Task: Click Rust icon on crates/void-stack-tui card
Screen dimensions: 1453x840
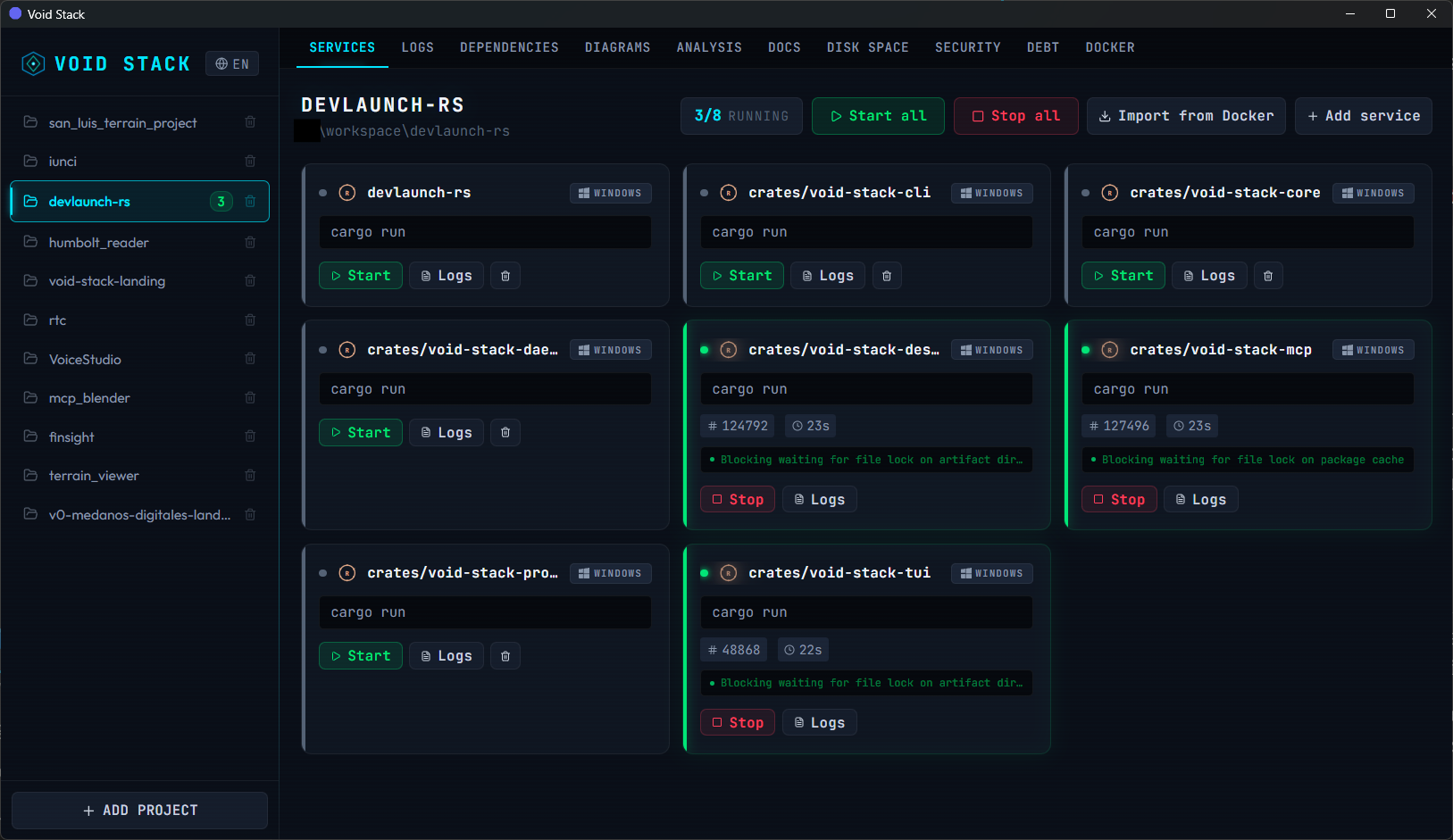Action: pos(729,573)
